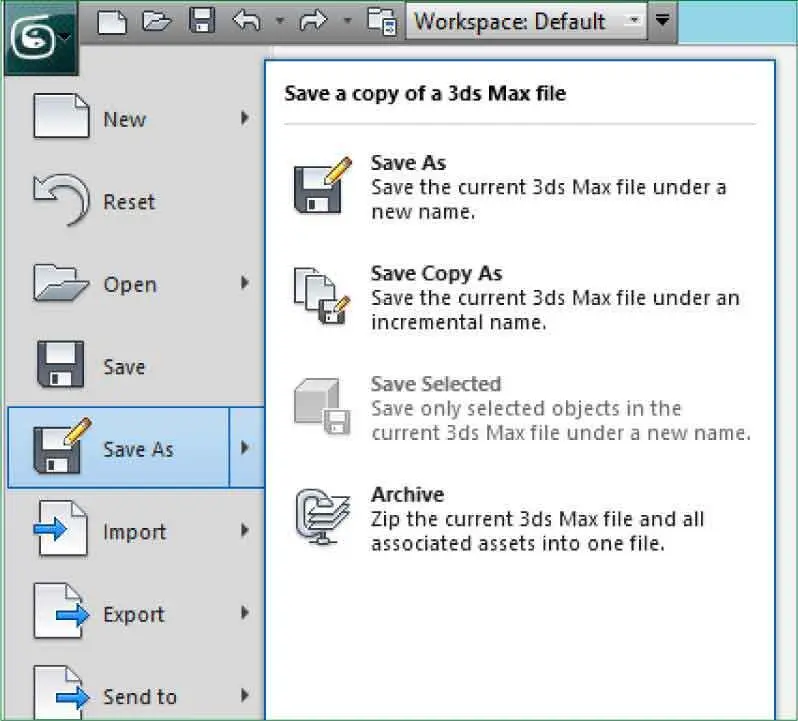Viewport: 798px width, 721px height.
Task: Expand the Export submenu arrow
Action: pos(245,614)
